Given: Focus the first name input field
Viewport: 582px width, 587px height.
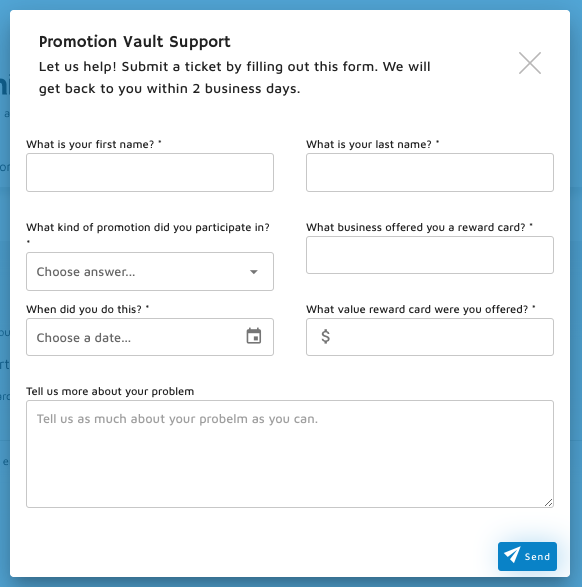Looking at the screenshot, I should [x=150, y=173].
